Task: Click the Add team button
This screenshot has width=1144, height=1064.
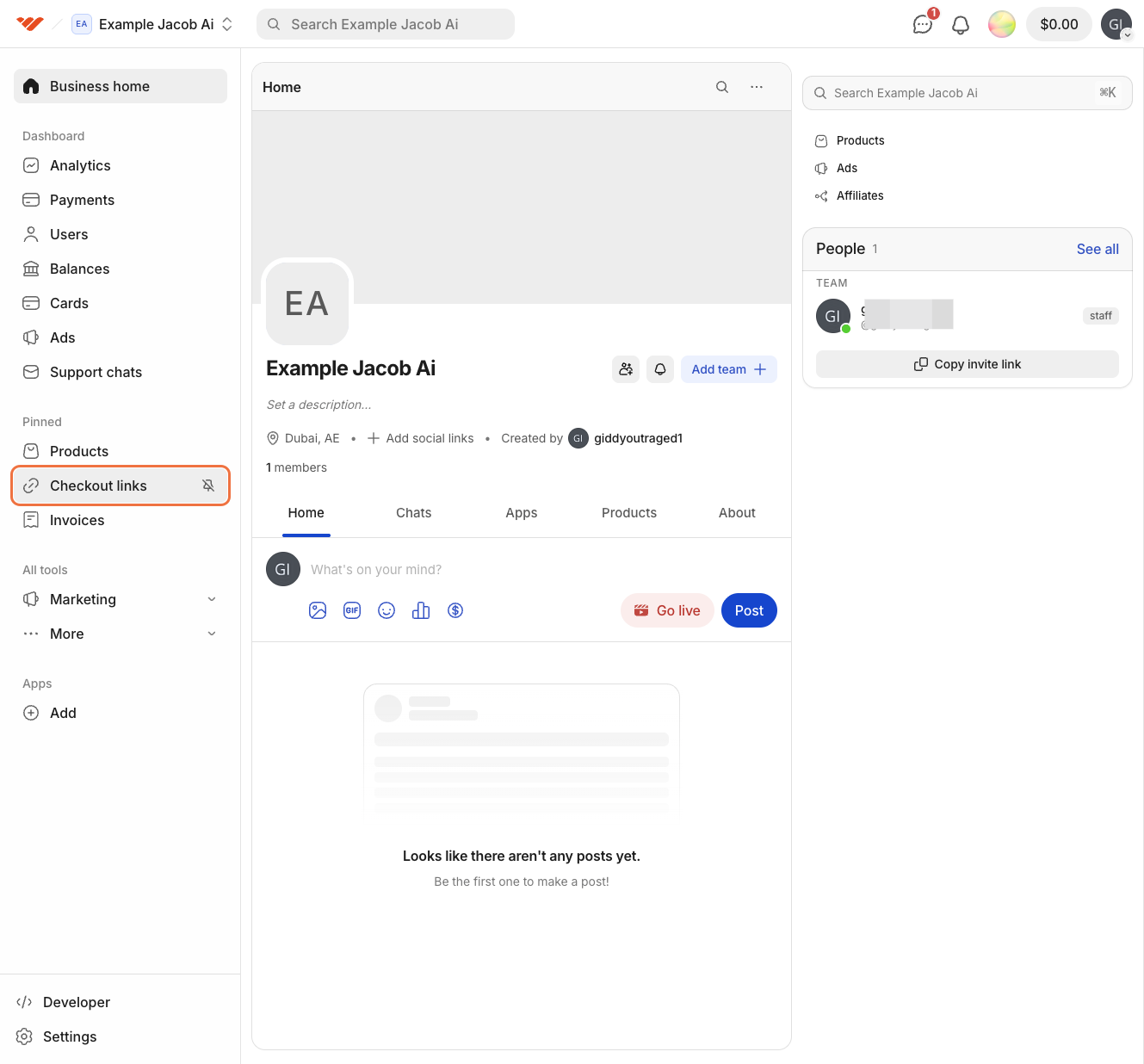Action: 729,369
